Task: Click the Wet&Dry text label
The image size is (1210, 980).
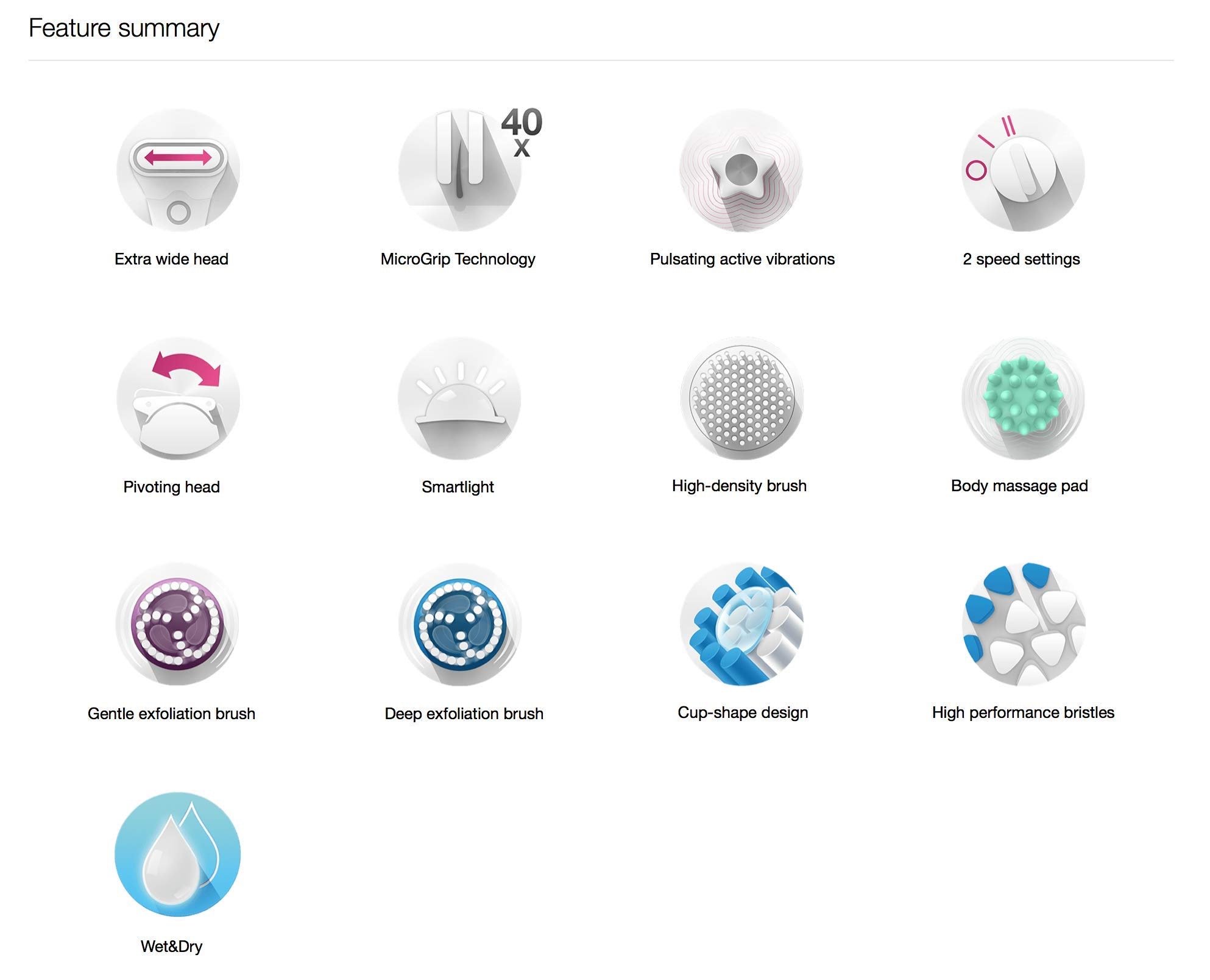Action: (171, 946)
